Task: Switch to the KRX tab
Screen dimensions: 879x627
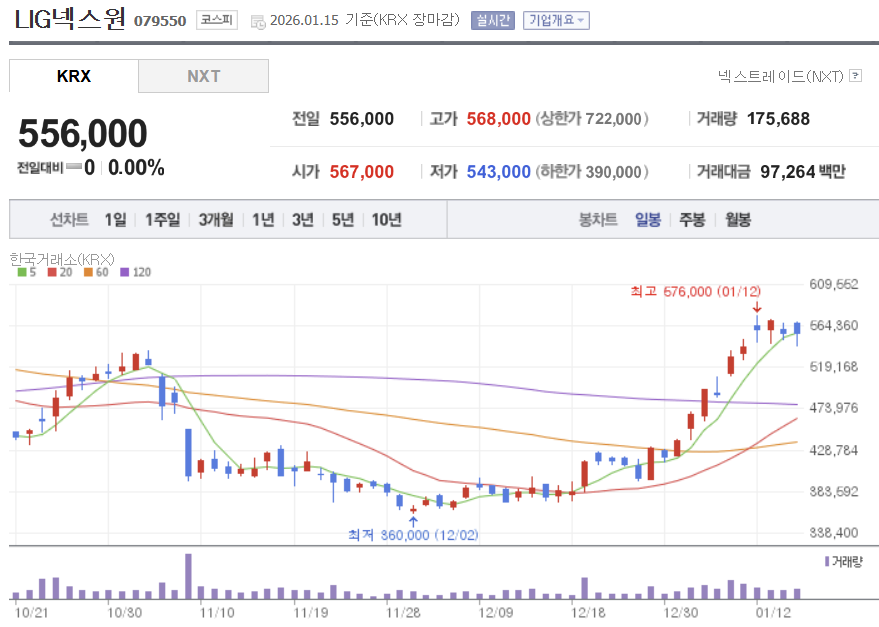Action: coord(73,76)
